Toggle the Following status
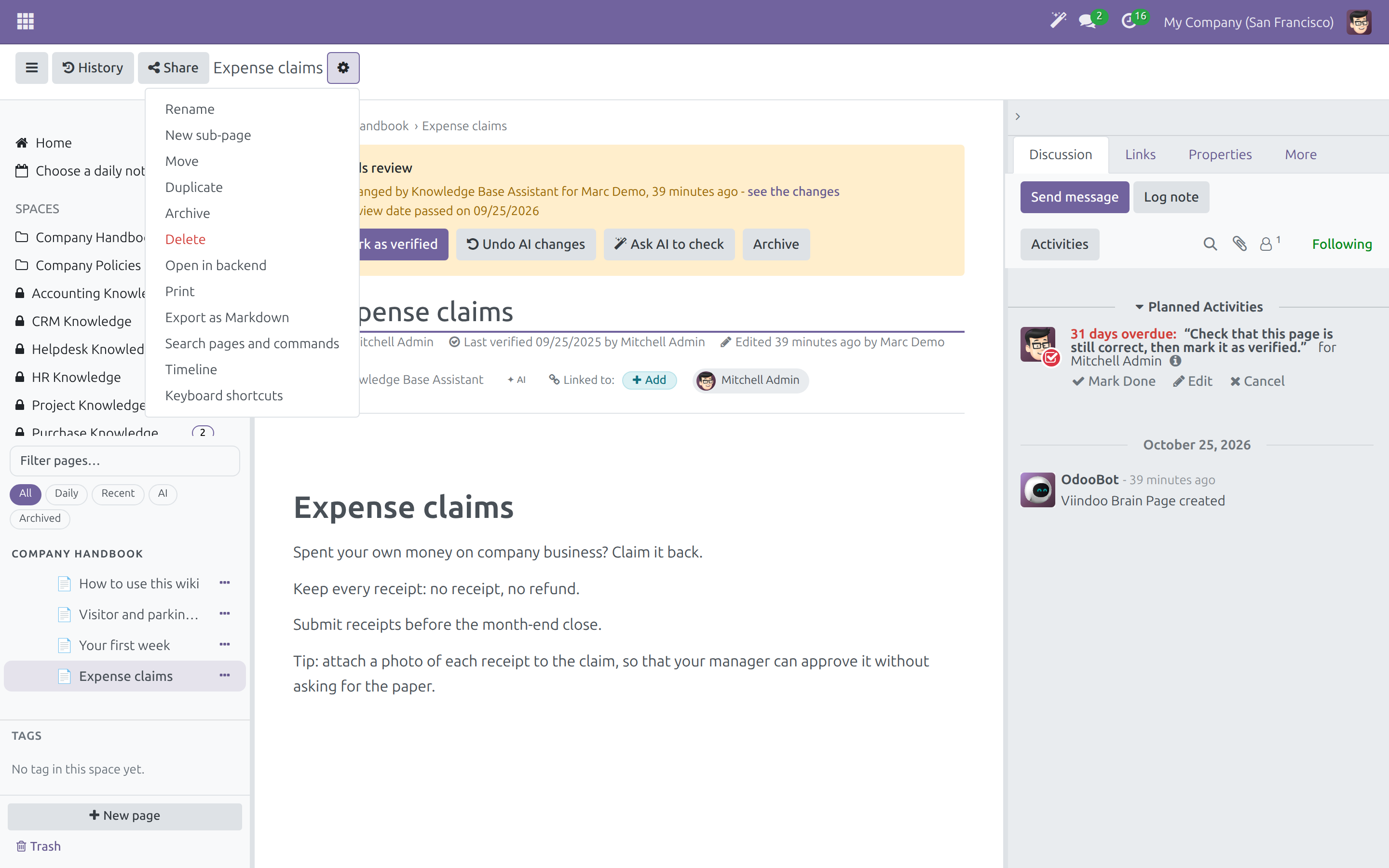Image resolution: width=1389 pixels, height=868 pixels. (1341, 244)
